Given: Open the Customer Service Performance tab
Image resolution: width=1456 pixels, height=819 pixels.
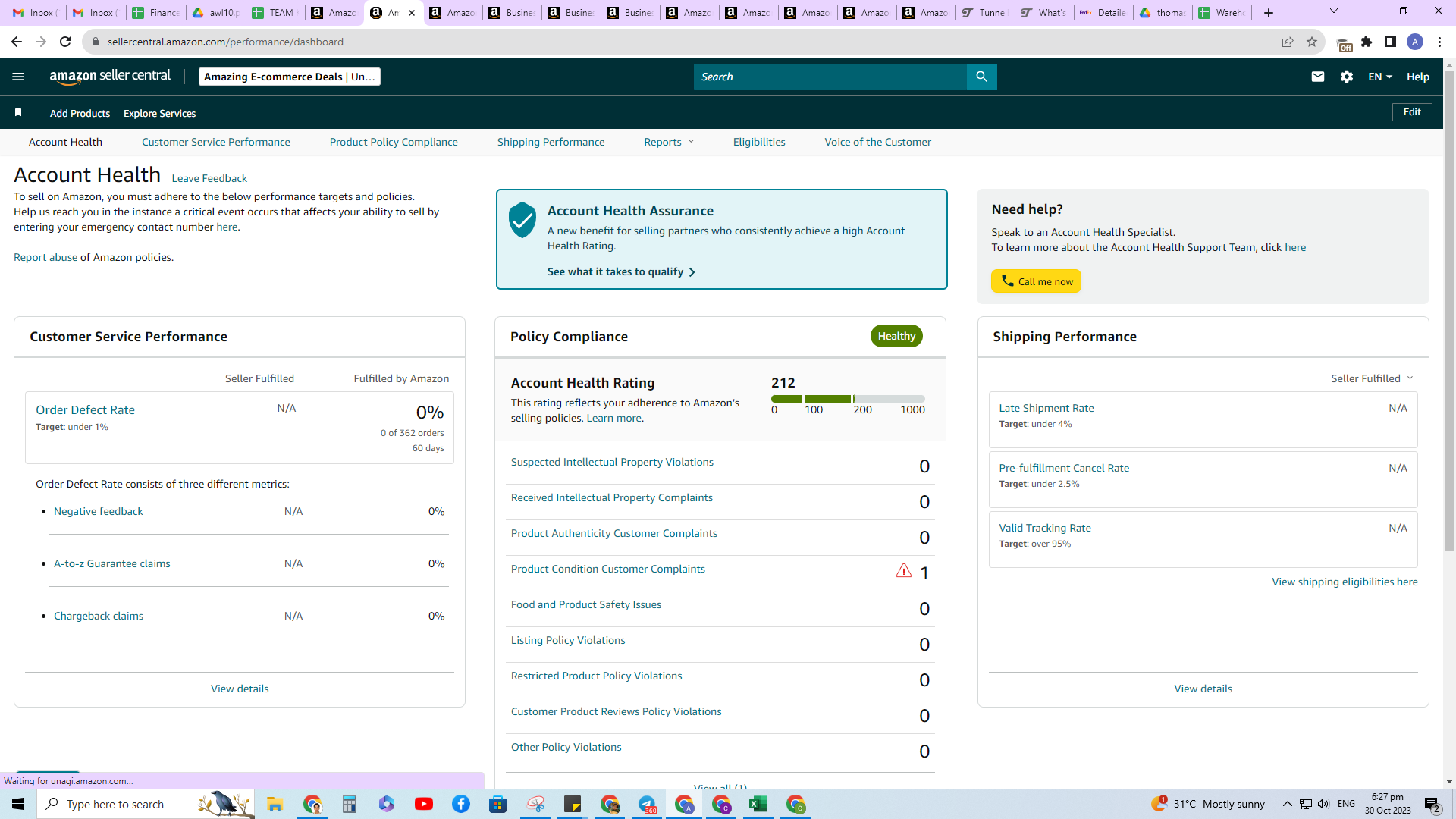Looking at the screenshot, I should tap(216, 142).
